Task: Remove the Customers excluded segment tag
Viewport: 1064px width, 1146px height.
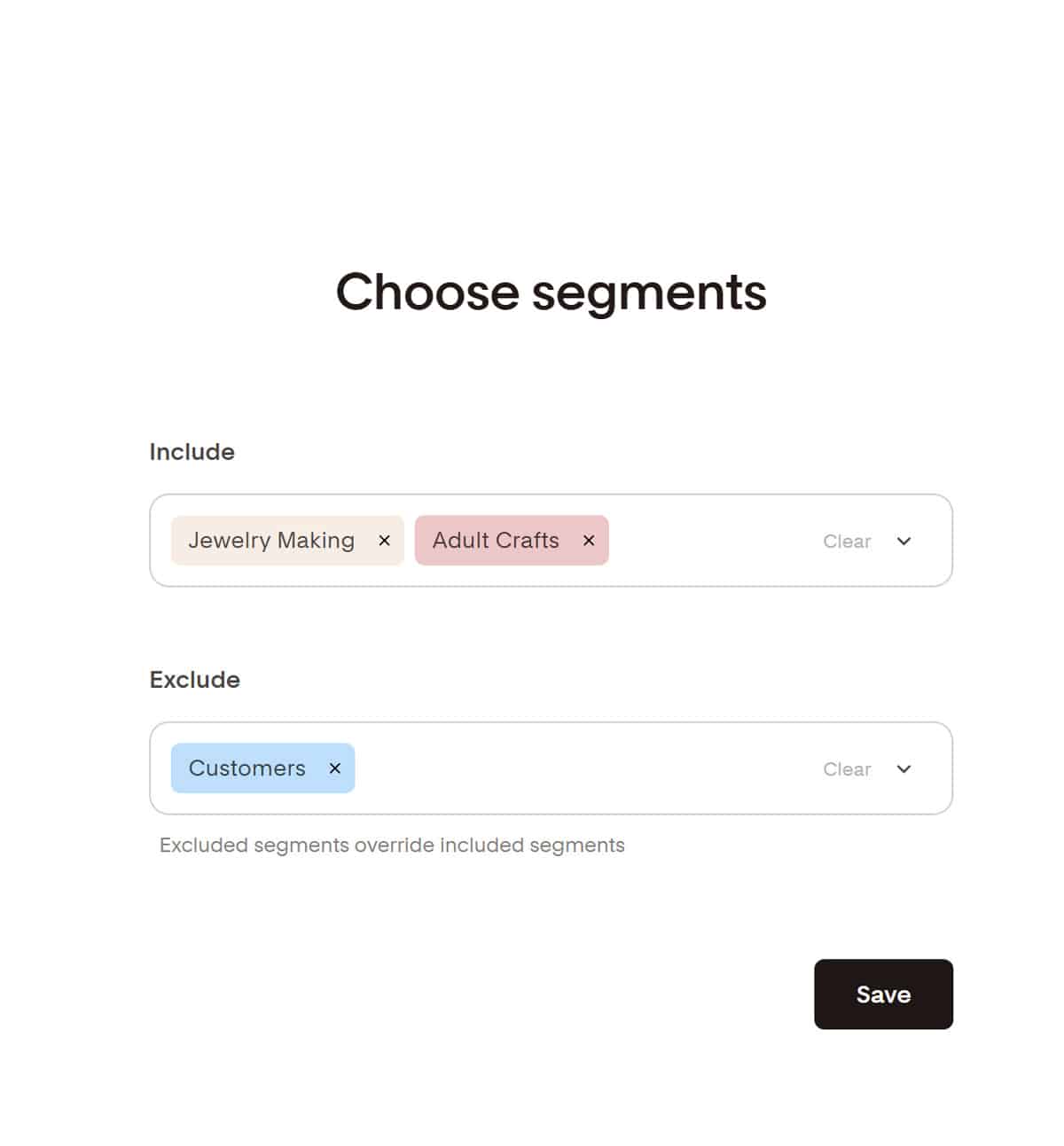Action: pyautogui.click(x=335, y=768)
